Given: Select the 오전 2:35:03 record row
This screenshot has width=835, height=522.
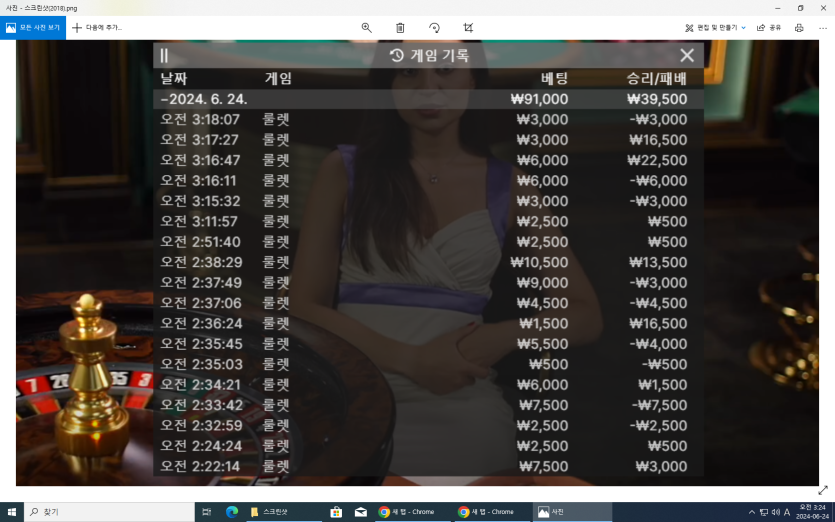Looking at the screenshot, I should click(428, 364).
